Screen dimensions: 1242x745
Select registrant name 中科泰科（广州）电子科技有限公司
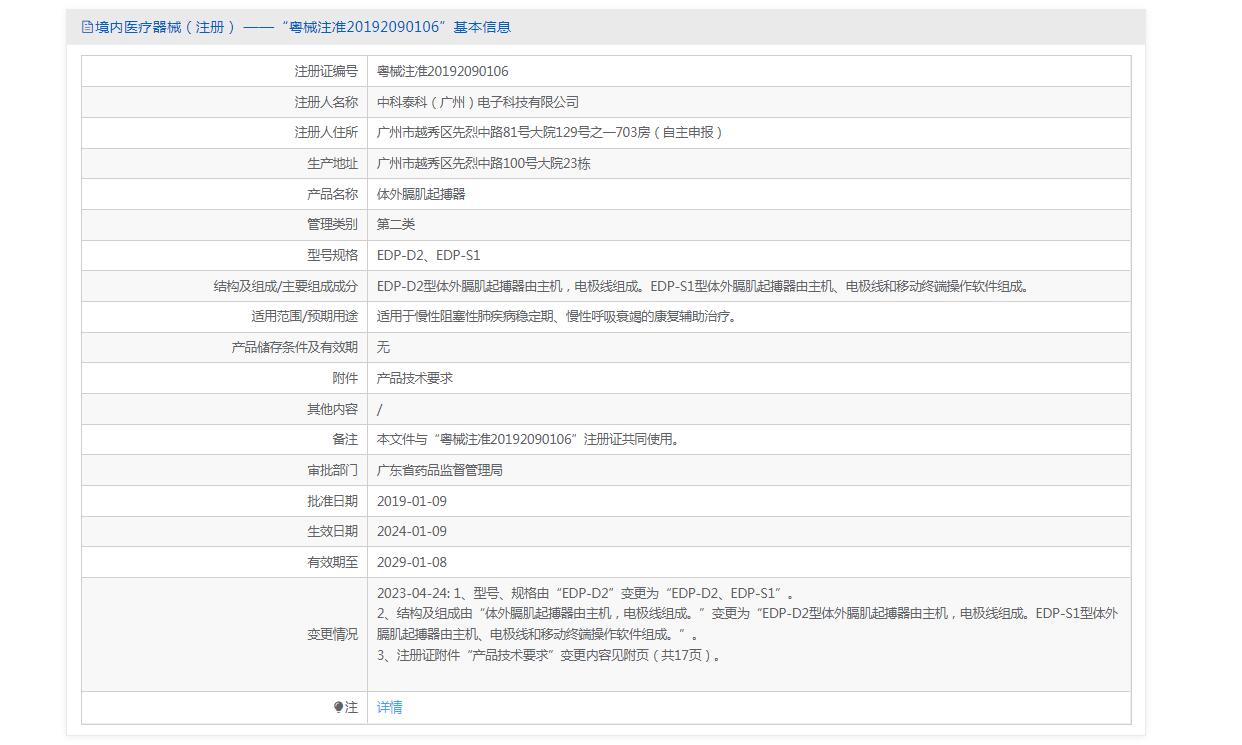pyautogui.click(x=478, y=102)
